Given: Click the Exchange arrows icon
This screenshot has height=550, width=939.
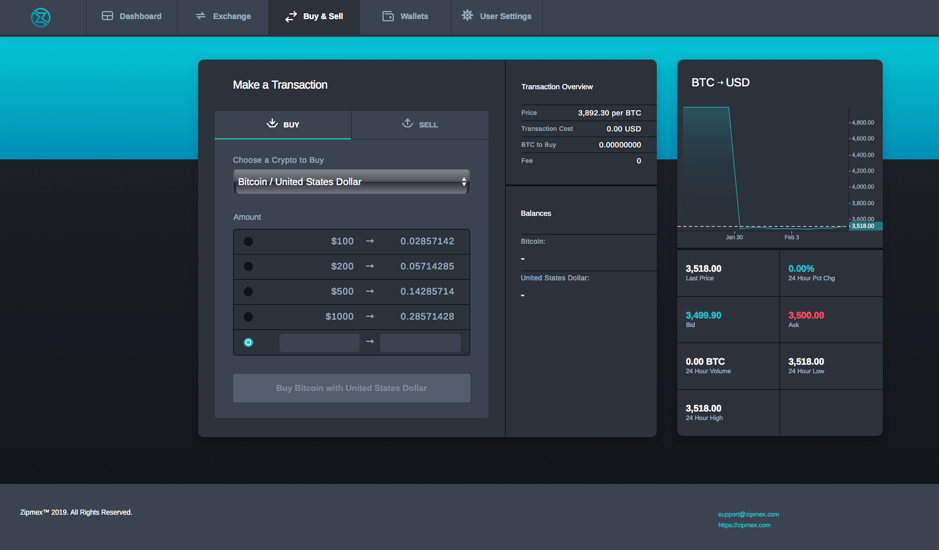Looking at the screenshot, I should [x=200, y=16].
